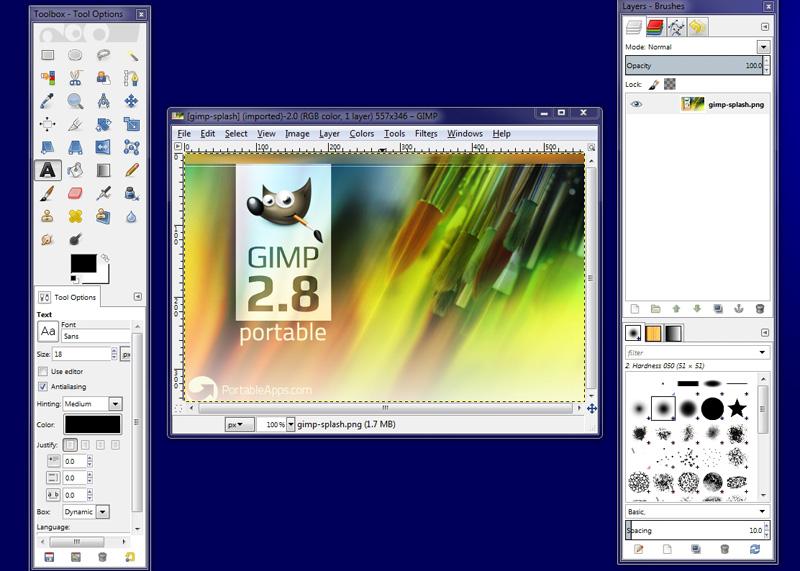Select the Rectangle Select tool
The image size is (800, 571).
tap(48, 55)
